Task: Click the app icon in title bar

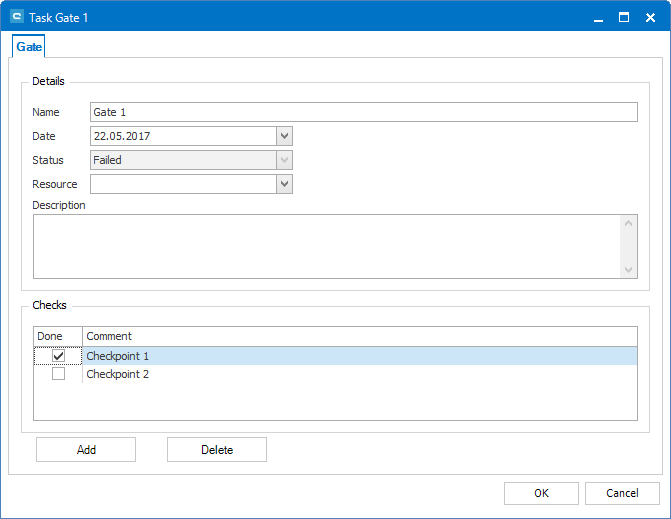Action: coord(17,17)
